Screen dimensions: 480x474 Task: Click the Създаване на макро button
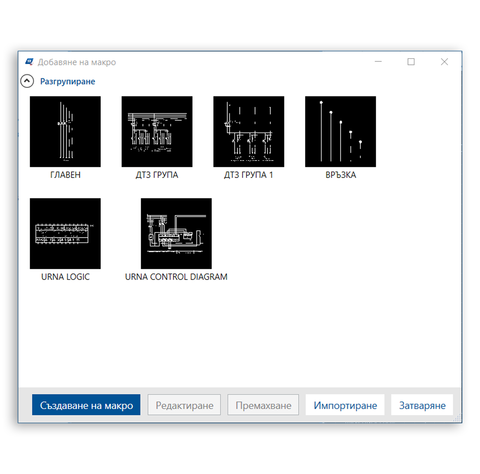coord(86,405)
